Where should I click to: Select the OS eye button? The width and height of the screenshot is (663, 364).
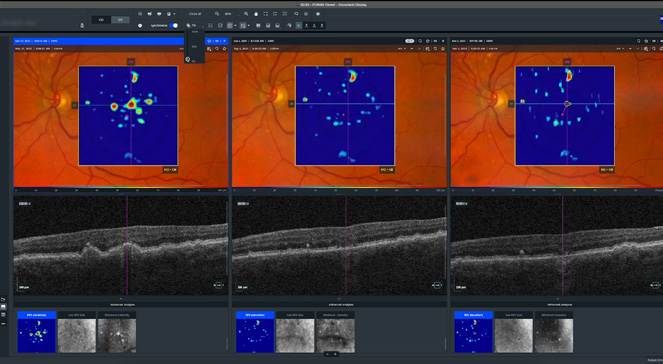[x=120, y=20]
